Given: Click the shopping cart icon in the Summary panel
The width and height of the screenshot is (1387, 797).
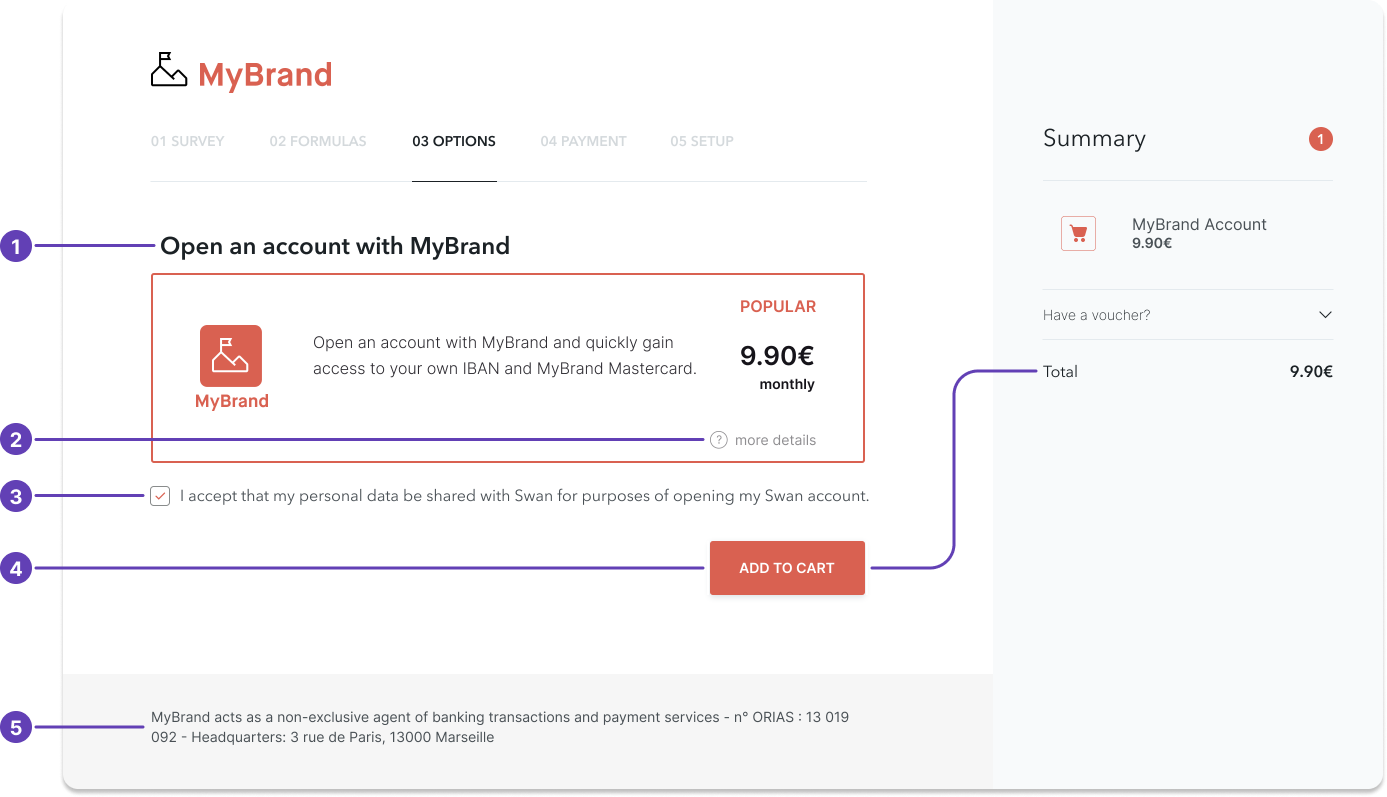Looking at the screenshot, I should (1077, 233).
